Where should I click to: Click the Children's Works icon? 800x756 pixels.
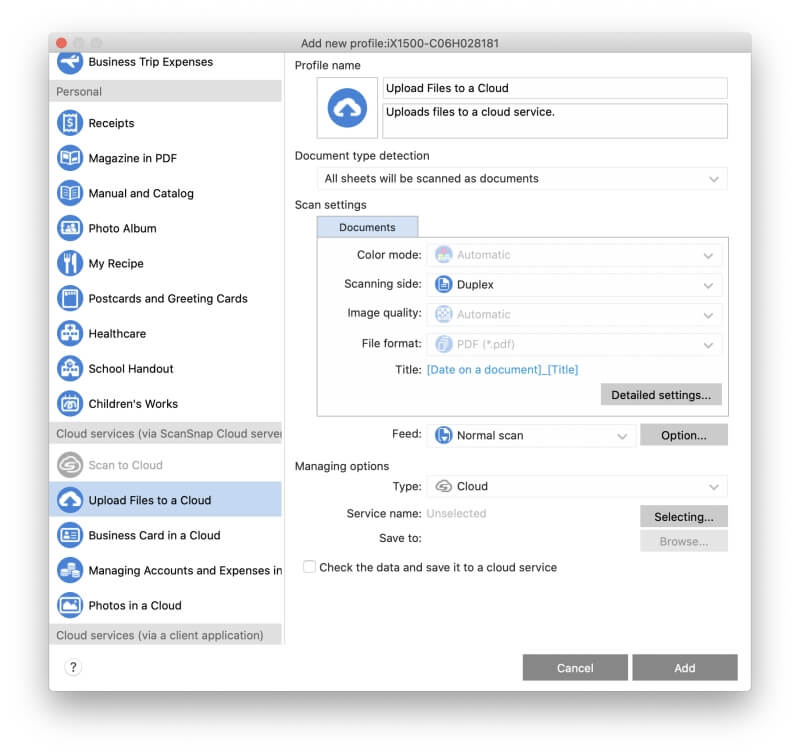(70, 404)
